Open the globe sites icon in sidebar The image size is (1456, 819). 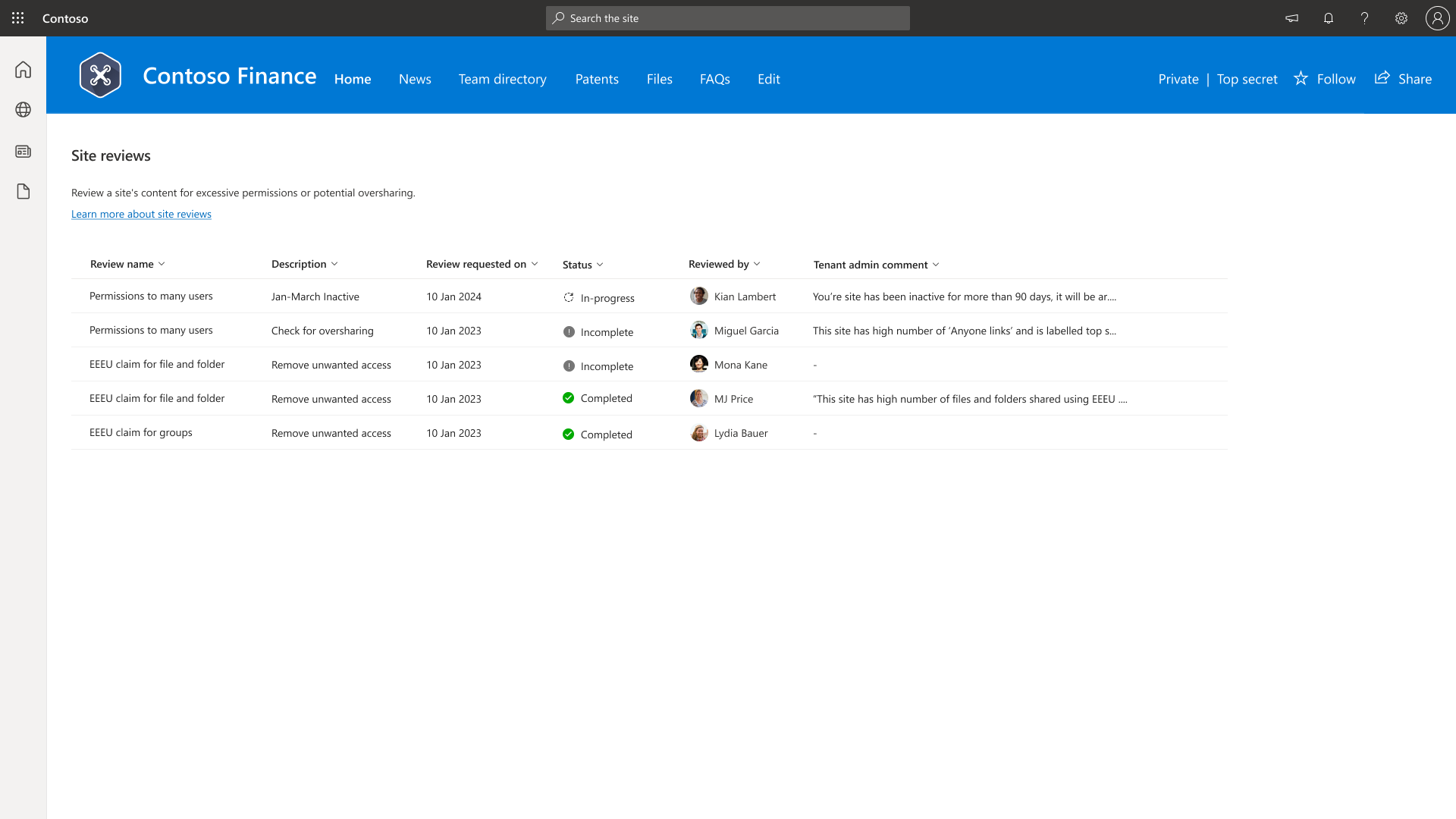coord(24,110)
